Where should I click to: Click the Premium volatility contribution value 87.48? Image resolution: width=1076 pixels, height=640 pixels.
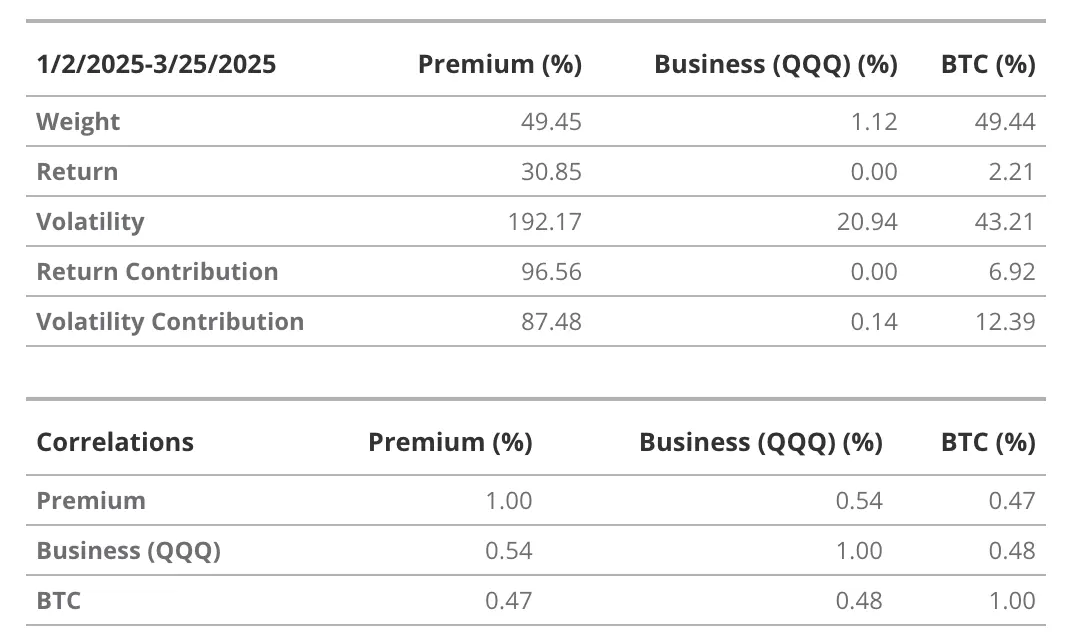click(x=551, y=322)
